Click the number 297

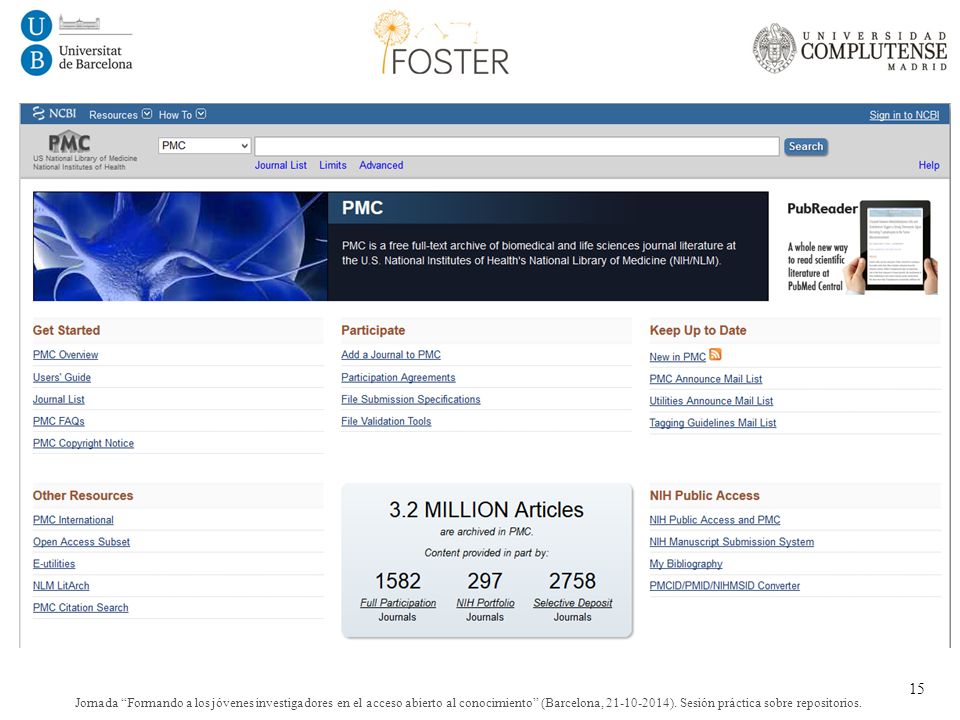485,580
